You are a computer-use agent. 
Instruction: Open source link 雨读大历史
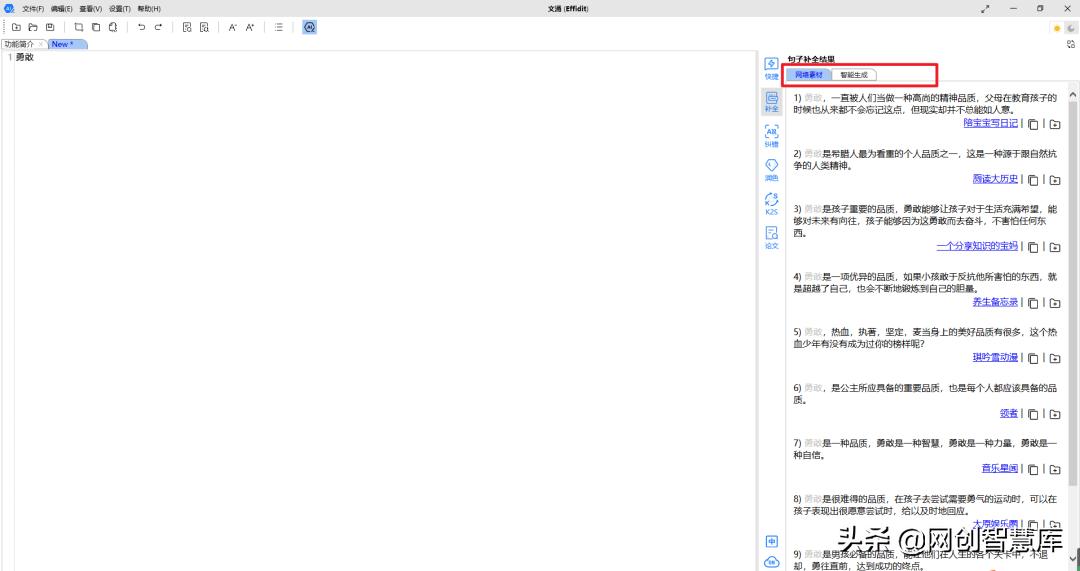[995, 178]
